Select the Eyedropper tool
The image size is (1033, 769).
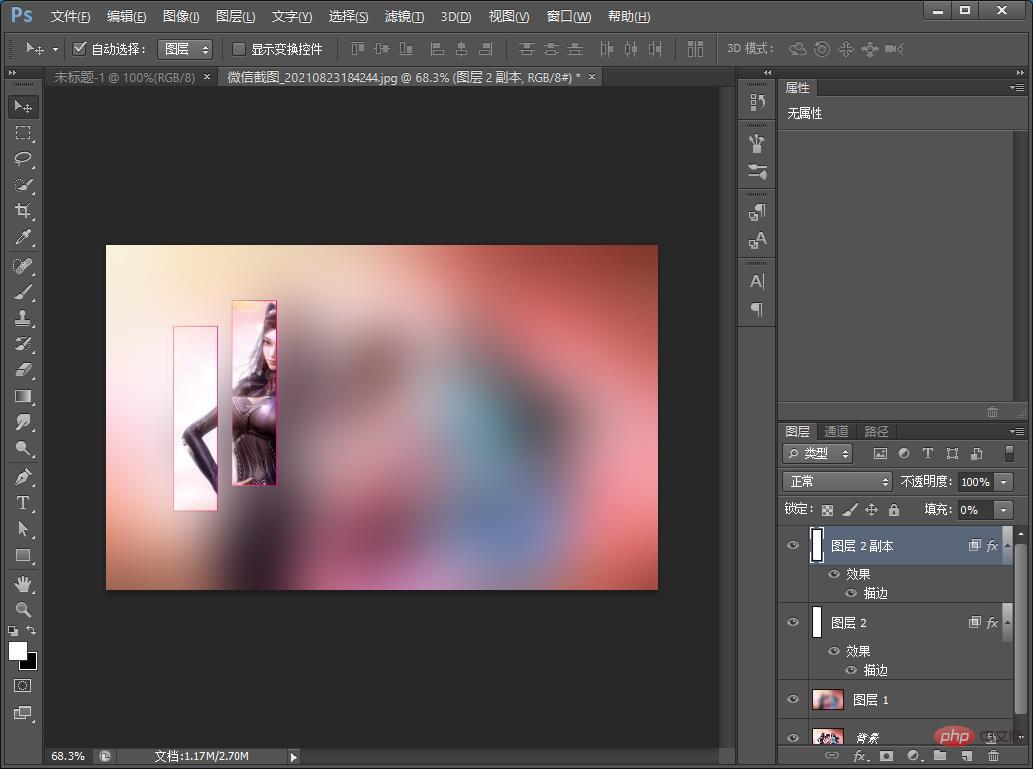coord(23,237)
